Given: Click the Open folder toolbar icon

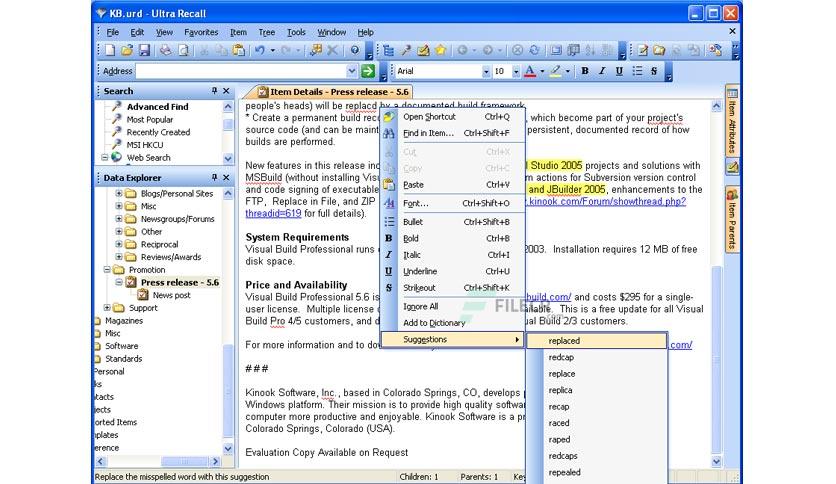Looking at the screenshot, I should tap(127, 50).
